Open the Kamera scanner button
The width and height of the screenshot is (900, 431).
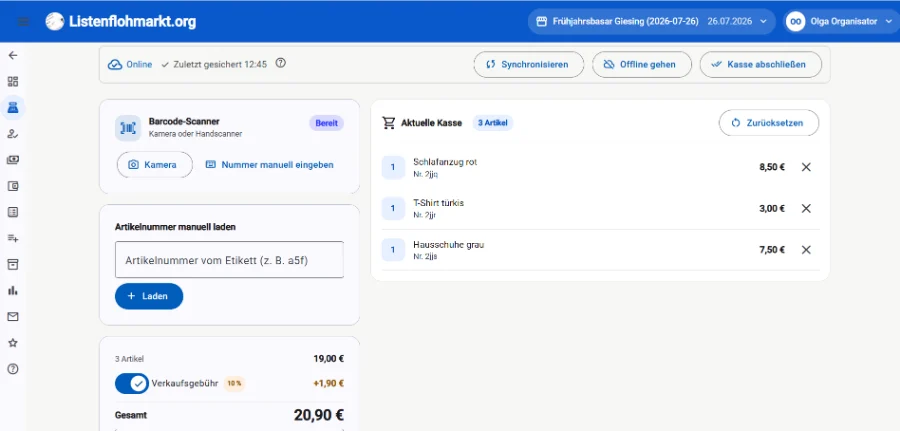[x=155, y=165]
